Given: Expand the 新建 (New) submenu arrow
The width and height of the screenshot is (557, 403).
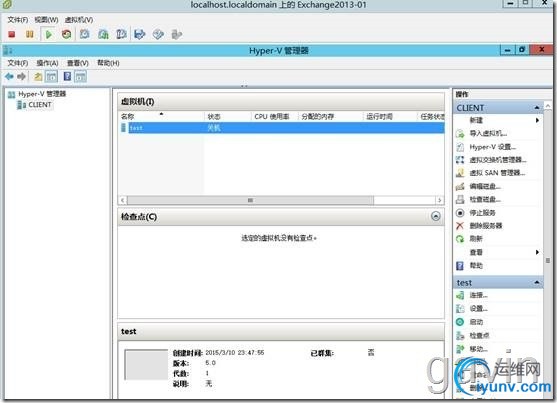Looking at the screenshot, I should point(537,120).
